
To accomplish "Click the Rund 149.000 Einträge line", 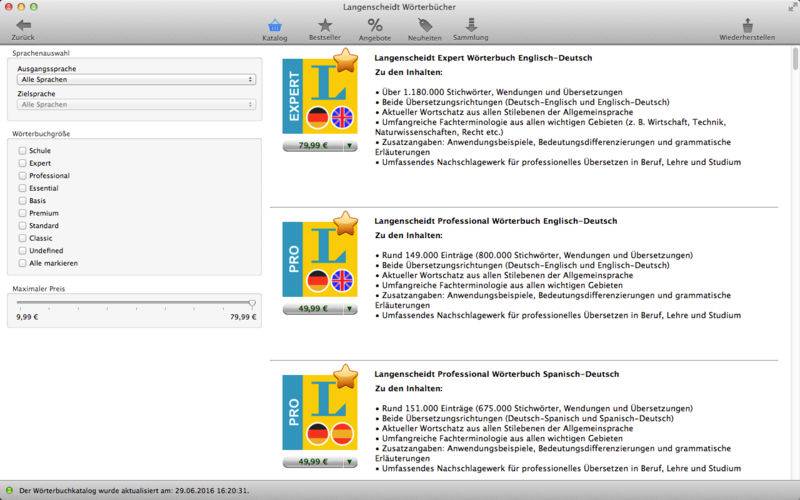I will (534, 255).
